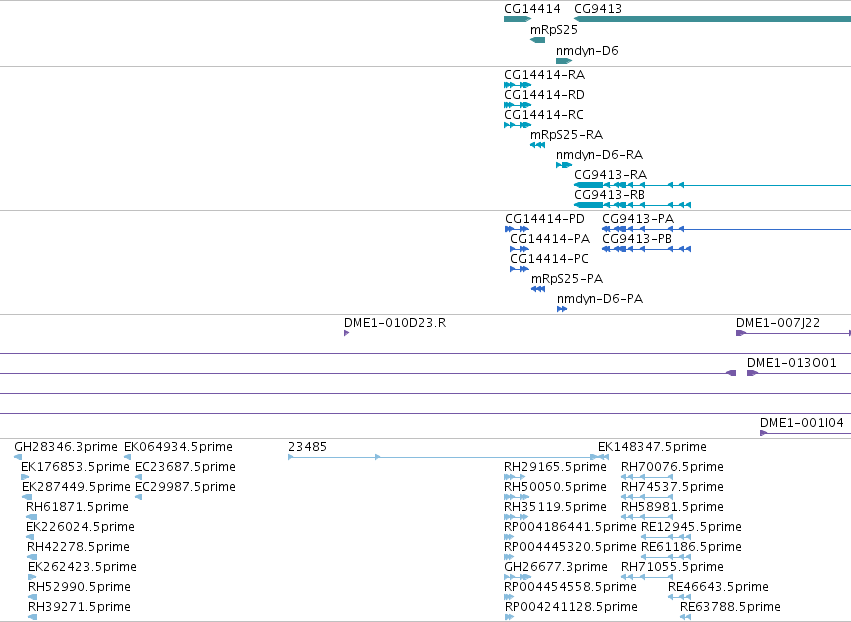Click the CG14414 gene label
The height and width of the screenshot is (622, 851).
(532, 9)
